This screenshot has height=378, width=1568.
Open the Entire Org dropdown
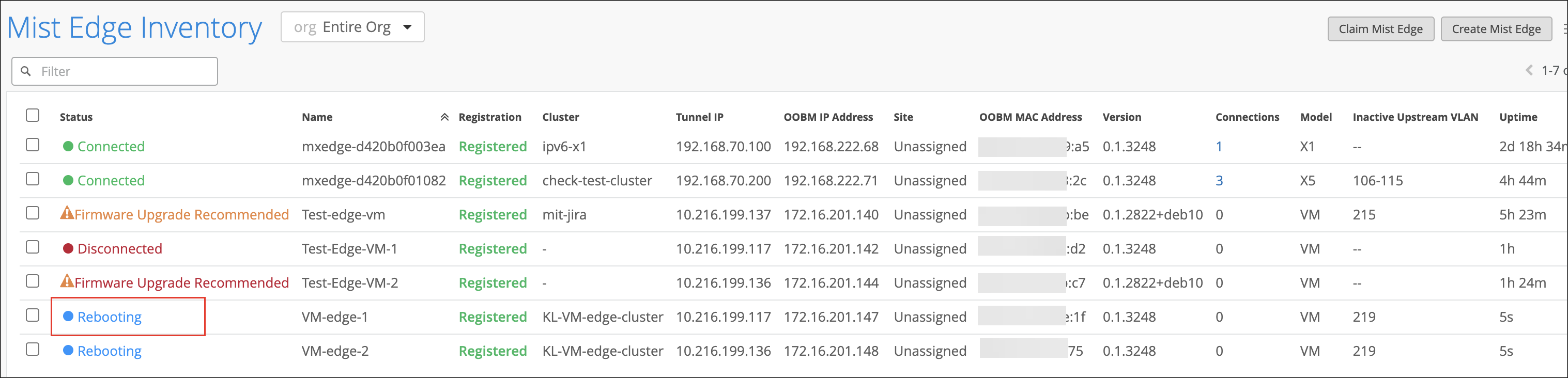click(352, 27)
